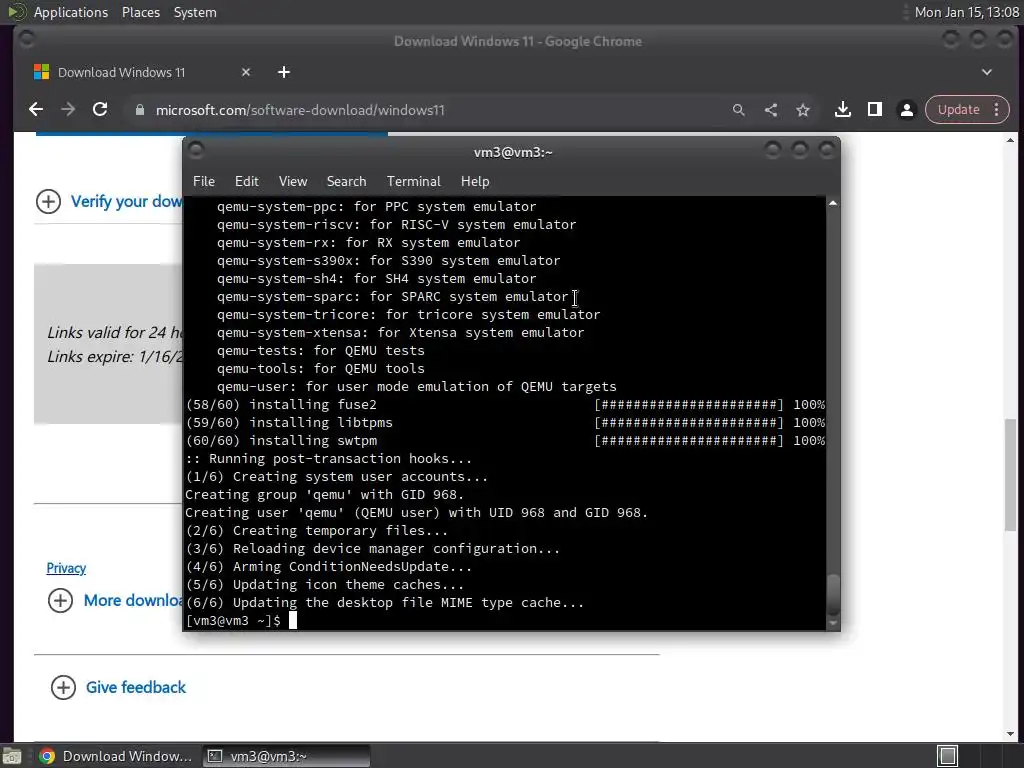Click the clock showing Mon Jan 15
This screenshot has width=1024, height=768.
pos(967,12)
